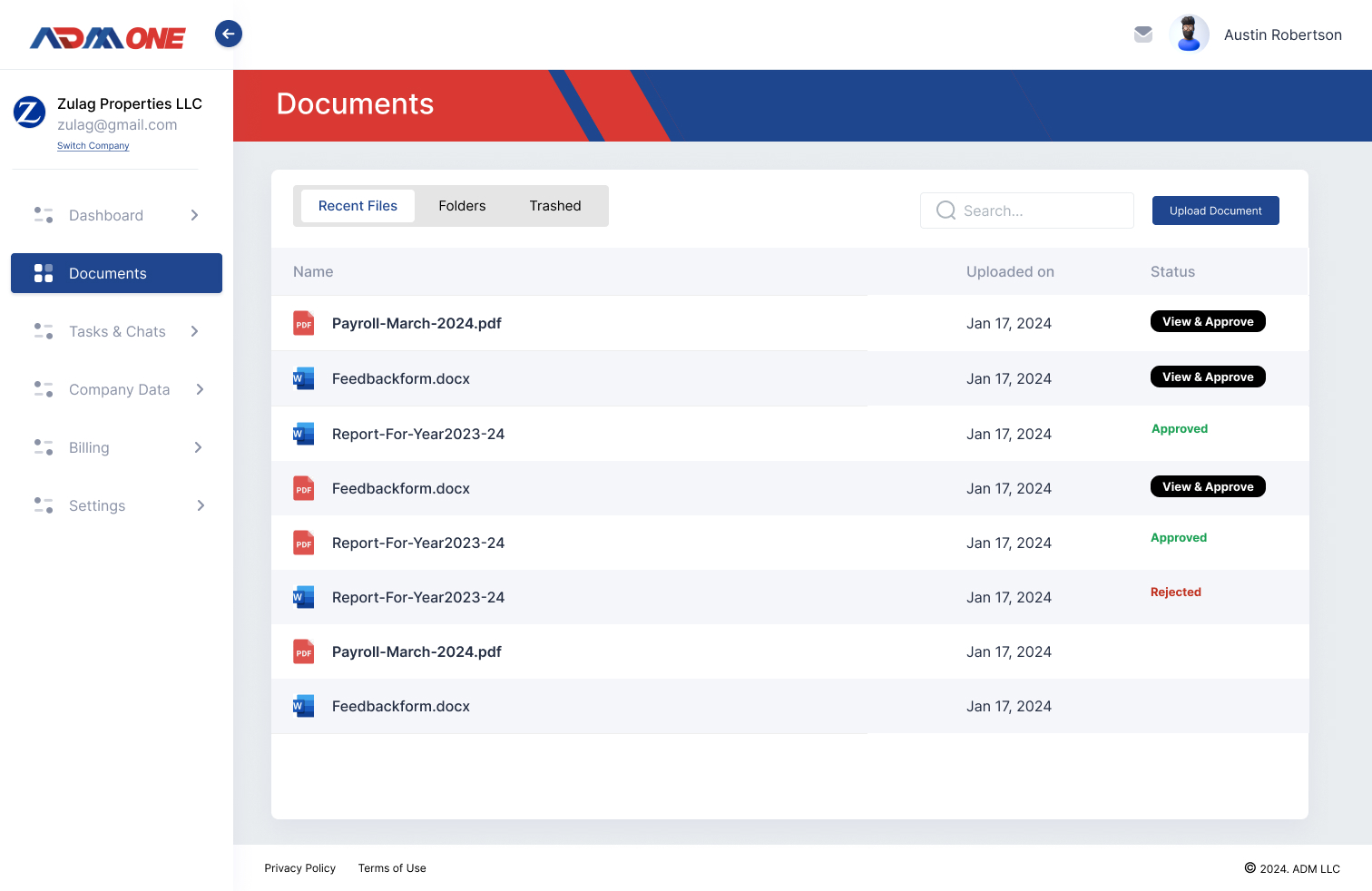Click the search magnifier icon

click(x=946, y=211)
